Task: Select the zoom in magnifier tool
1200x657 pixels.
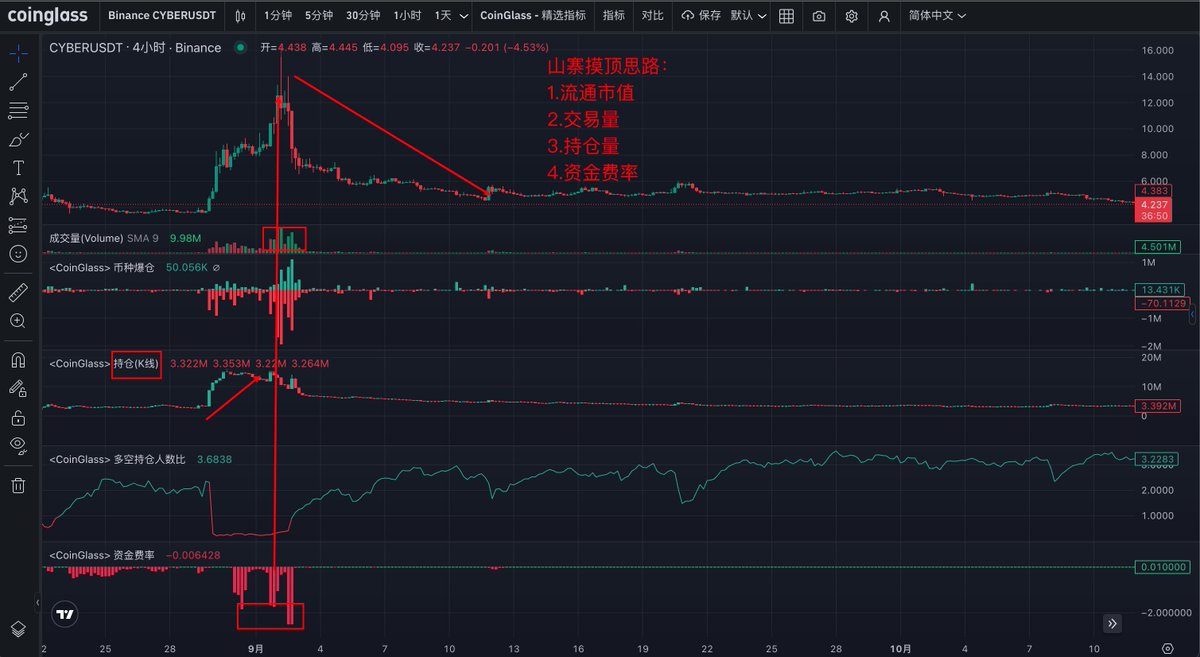Action: 18,321
